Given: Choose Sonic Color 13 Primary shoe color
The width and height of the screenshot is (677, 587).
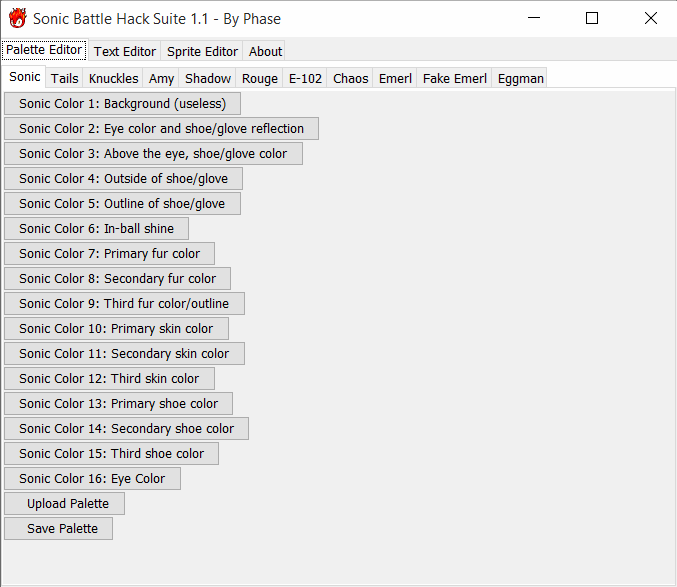Looking at the screenshot, I should [118, 403].
